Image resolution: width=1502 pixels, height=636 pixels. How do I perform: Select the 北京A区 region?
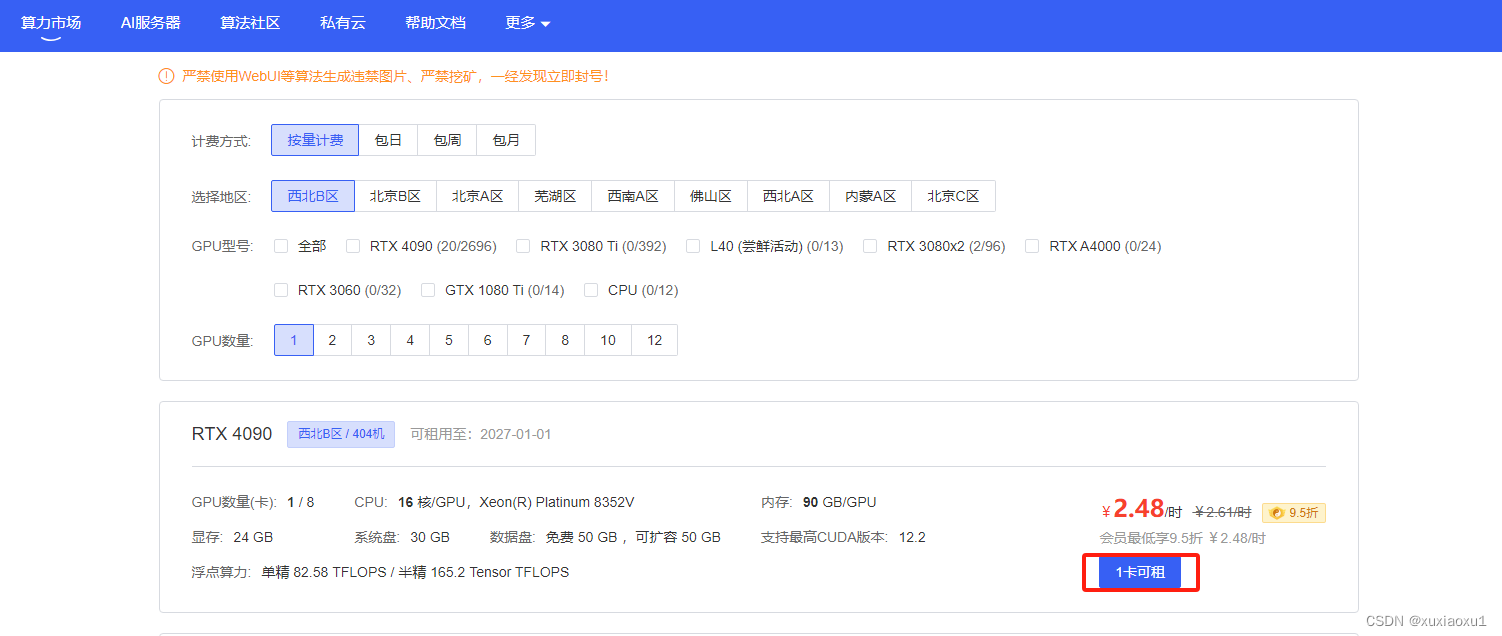477,196
